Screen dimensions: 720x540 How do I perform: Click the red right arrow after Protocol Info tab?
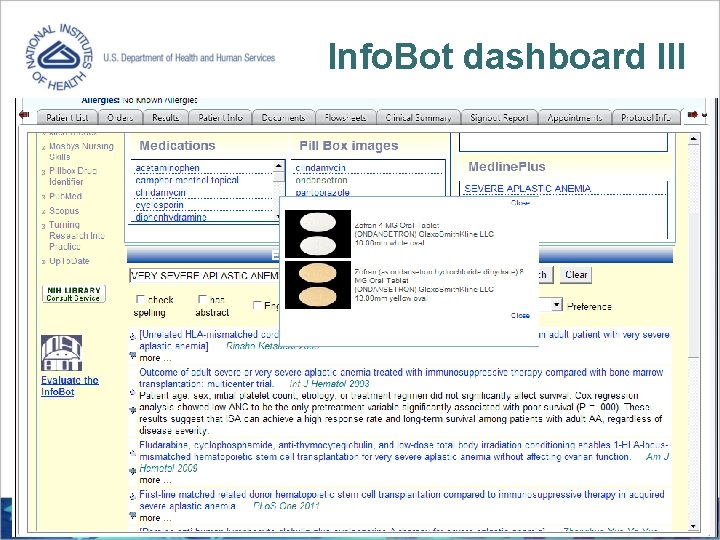[x=693, y=115]
